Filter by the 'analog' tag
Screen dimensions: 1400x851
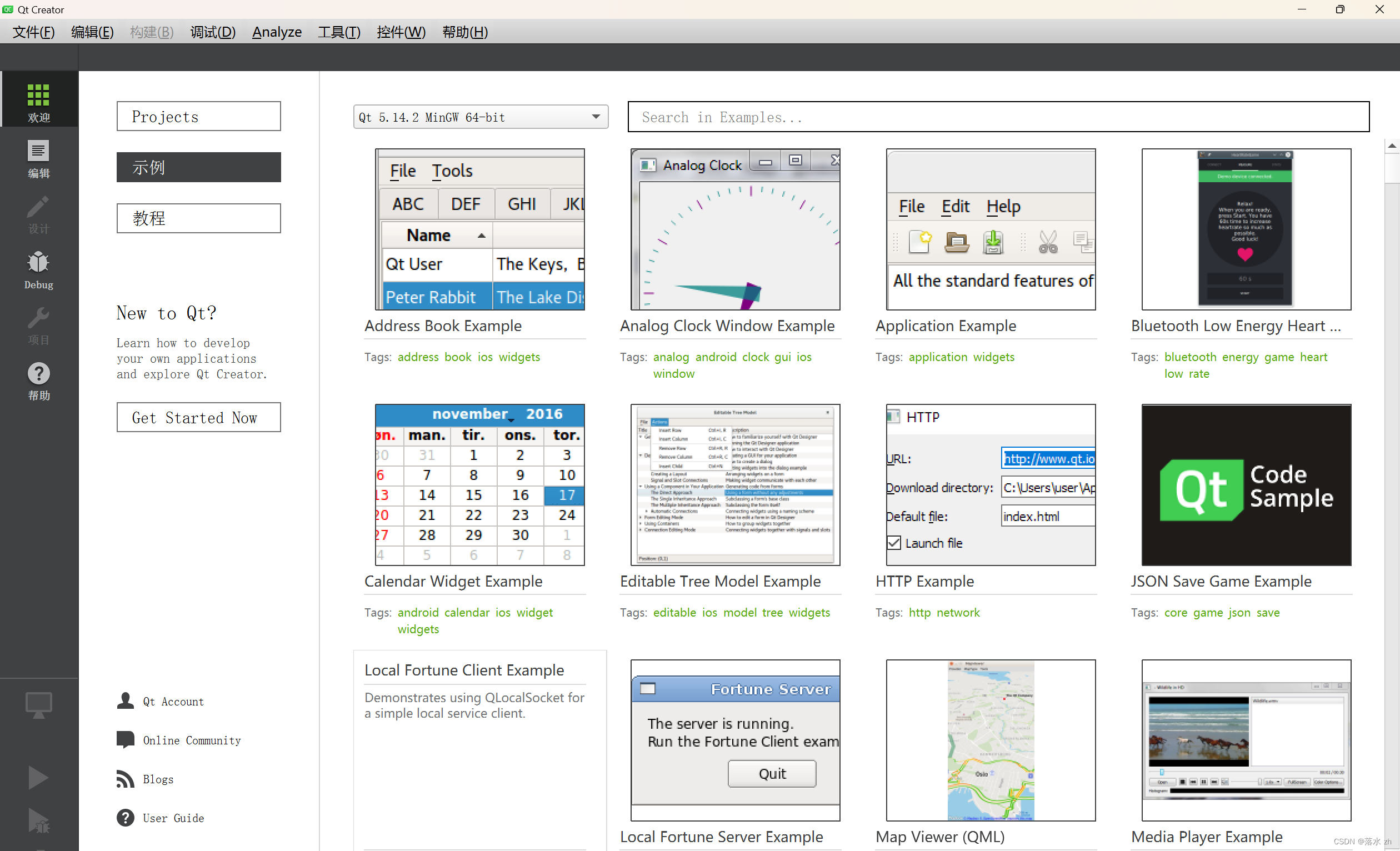pos(671,357)
